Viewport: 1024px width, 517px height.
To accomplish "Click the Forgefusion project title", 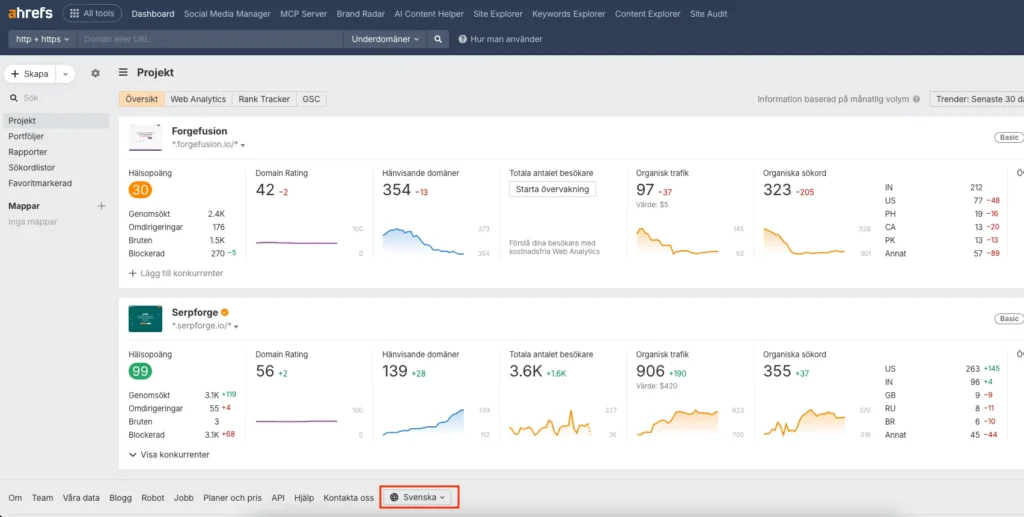I will (x=199, y=131).
